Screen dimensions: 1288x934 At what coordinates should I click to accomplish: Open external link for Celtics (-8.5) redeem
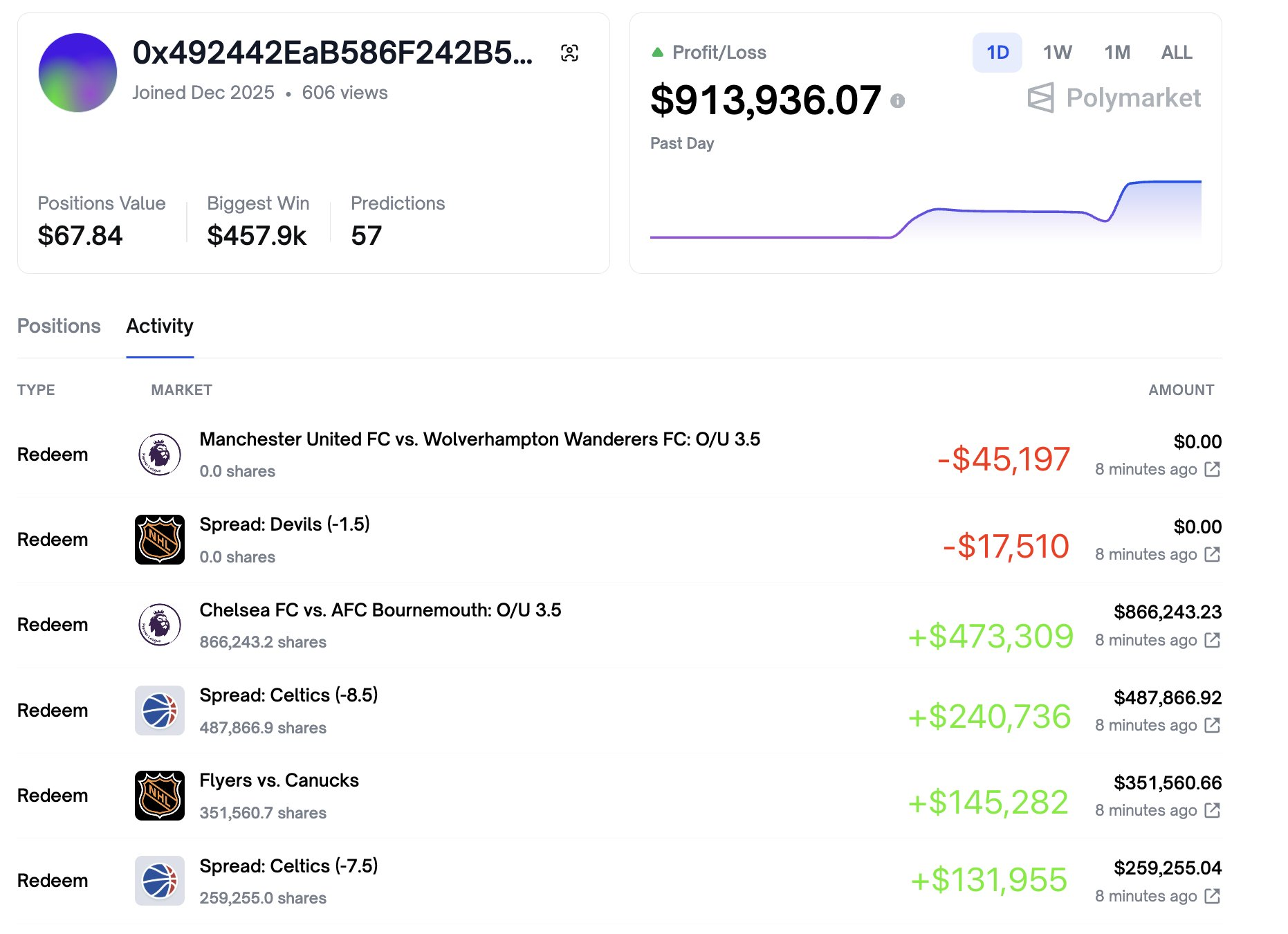point(1212,725)
